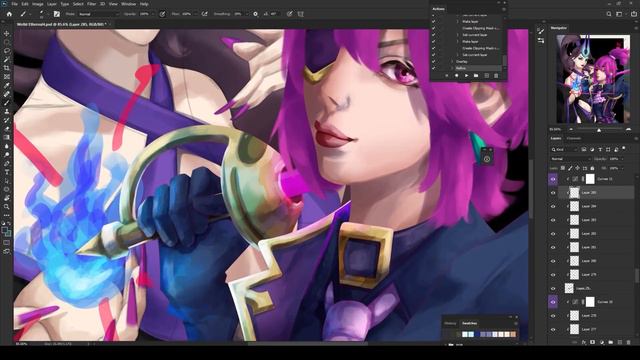Screen dimensions: 640x360
Task: Toggle layer filtering on/off switch
Action: click(x=624, y=149)
